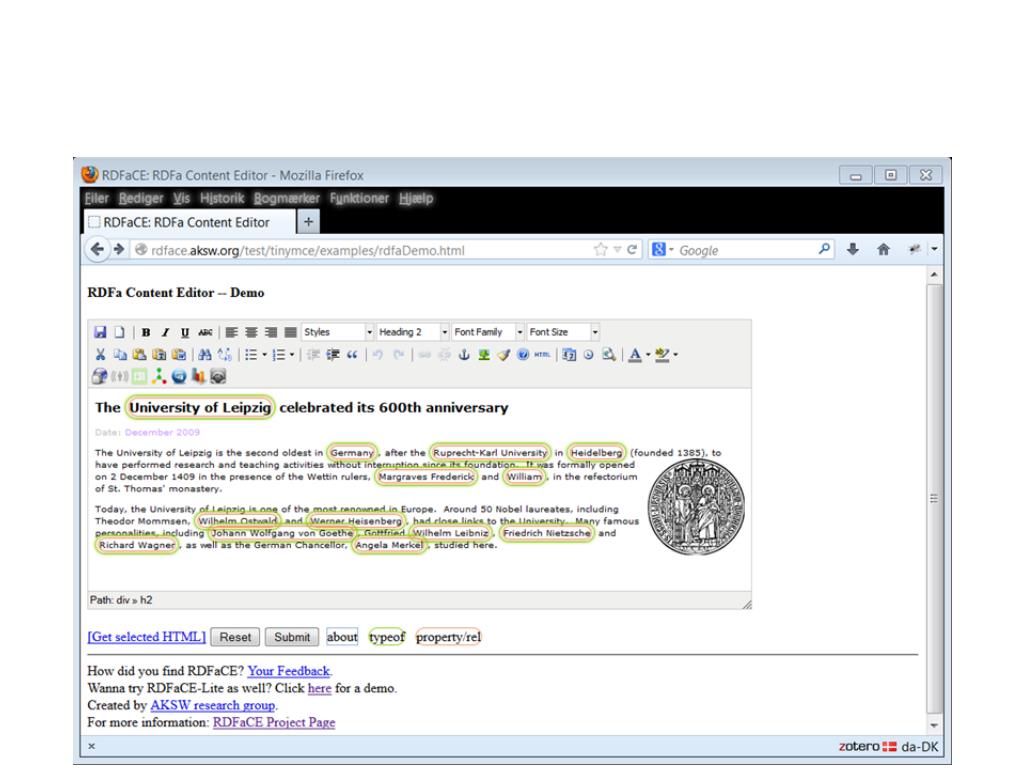Viewport: 1024px width, 768px height.
Task: Open the Funktioner menu
Action: coord(359,199)
